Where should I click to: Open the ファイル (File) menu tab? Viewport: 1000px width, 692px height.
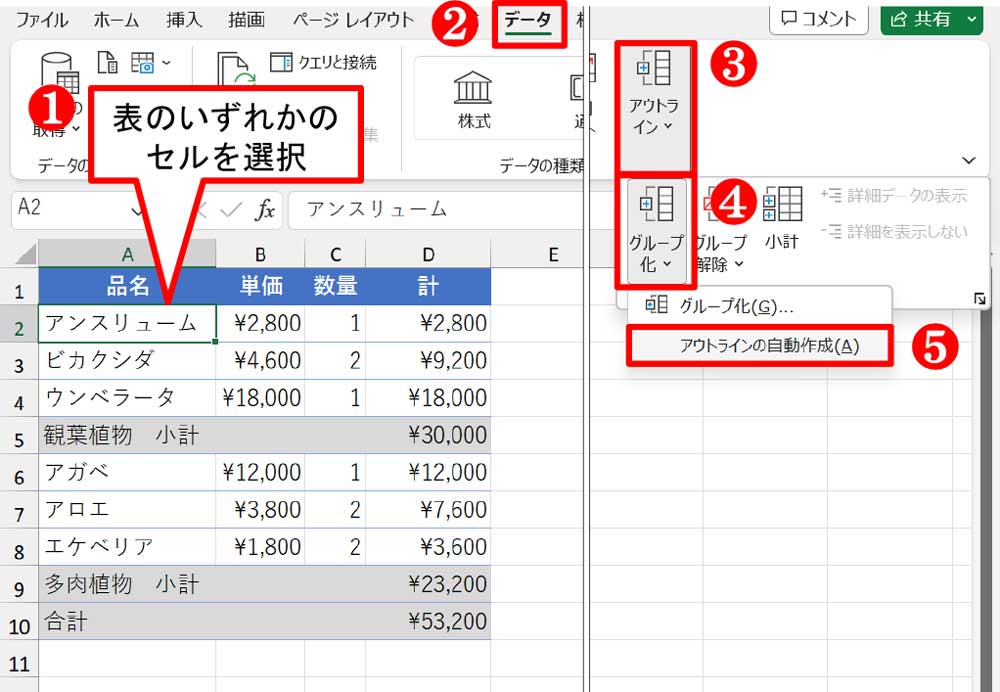coord(43,20)
